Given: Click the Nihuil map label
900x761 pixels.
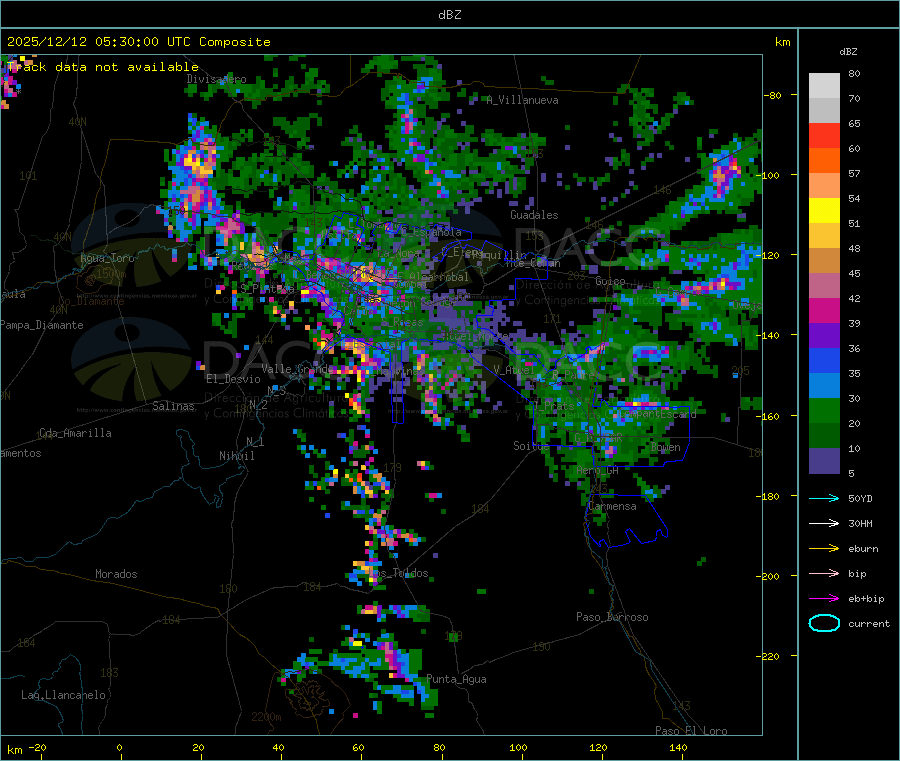Looking at the screenshot, I should click(236, 456).
